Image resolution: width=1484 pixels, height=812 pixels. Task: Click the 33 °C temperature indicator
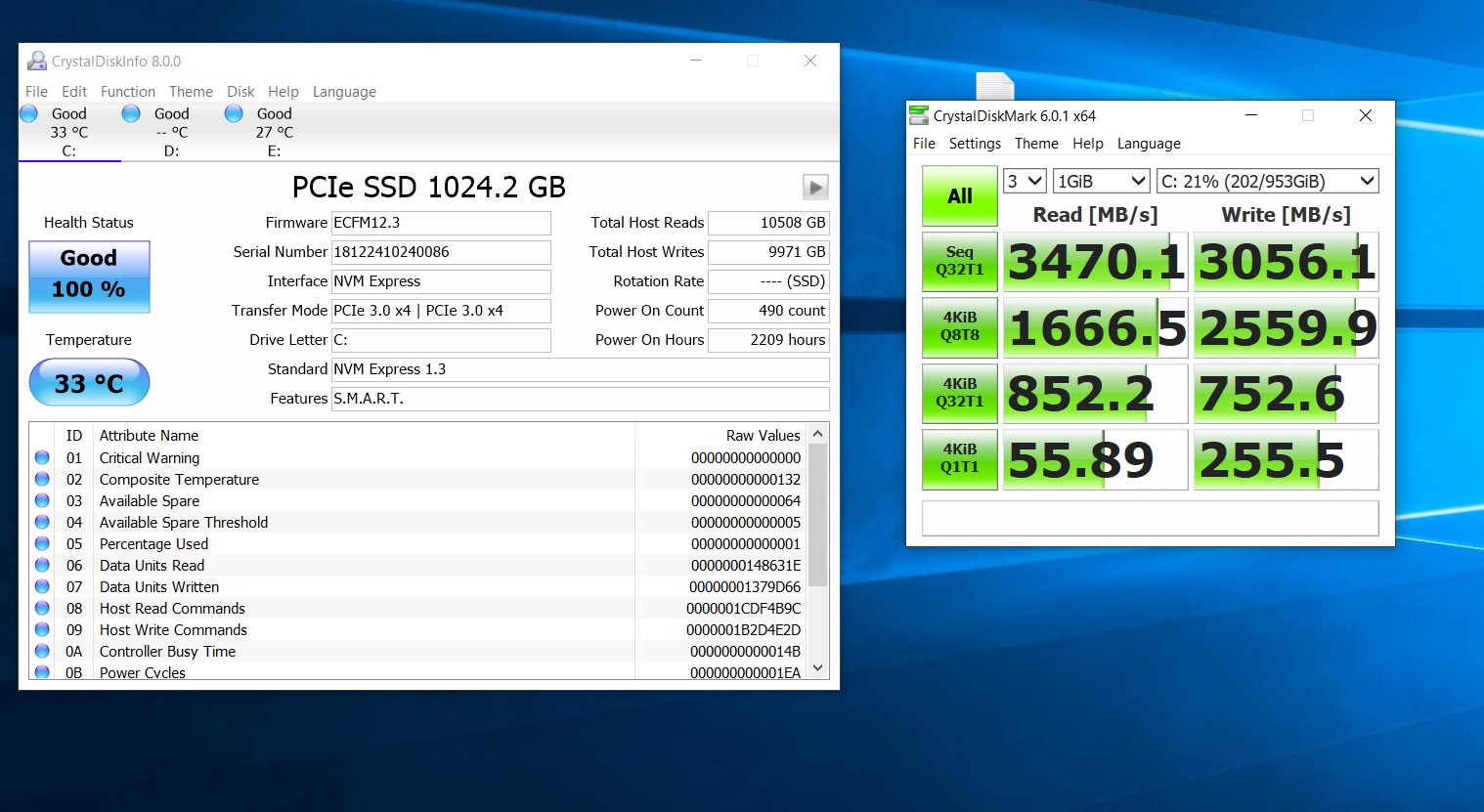pos(89,382)
